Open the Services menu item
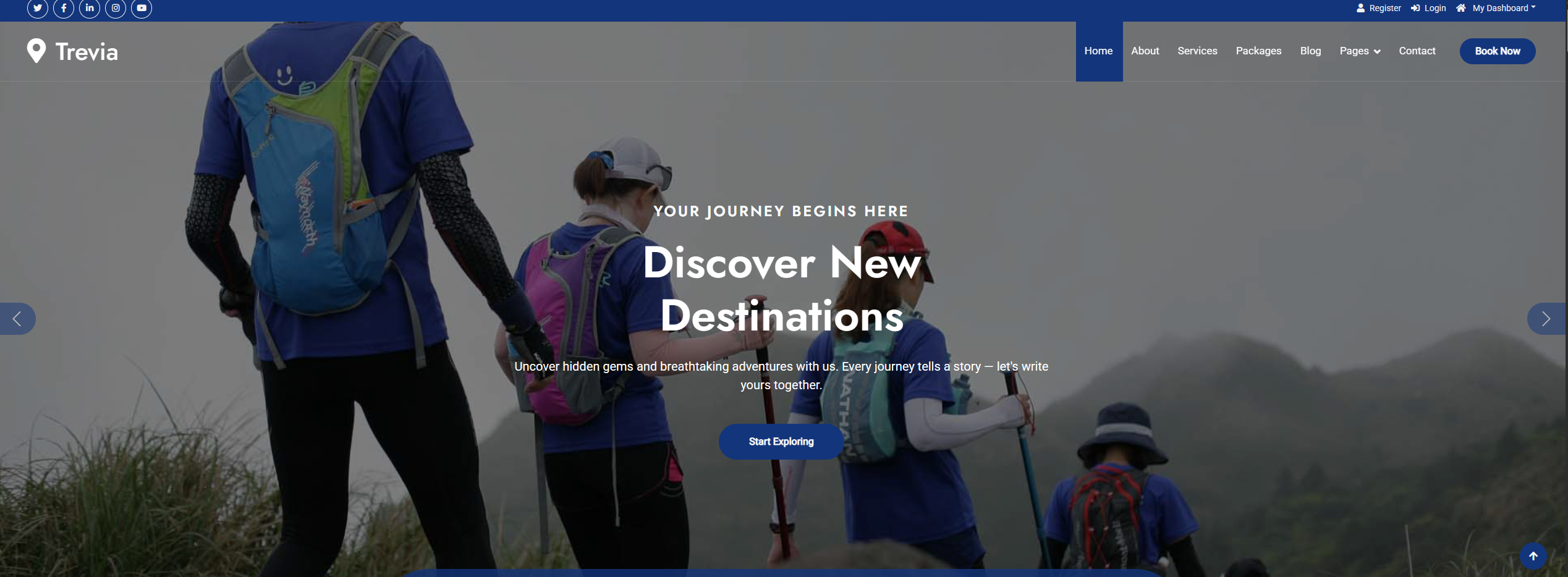The height and width of the screenshot is (577, 1568). click(x=1197, y=51)
